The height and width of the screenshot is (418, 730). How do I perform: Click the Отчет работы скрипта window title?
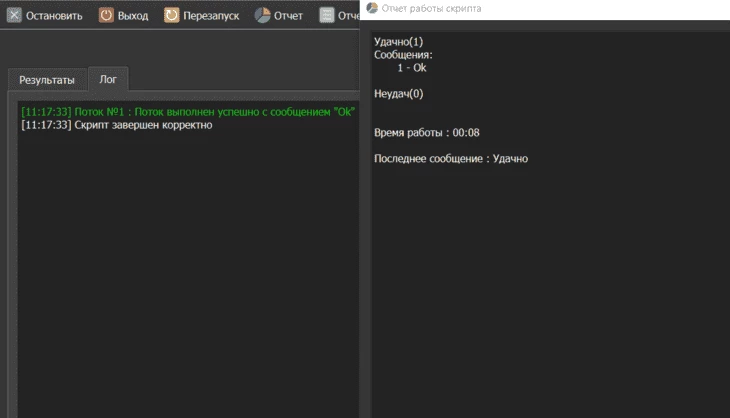(431, 8)
